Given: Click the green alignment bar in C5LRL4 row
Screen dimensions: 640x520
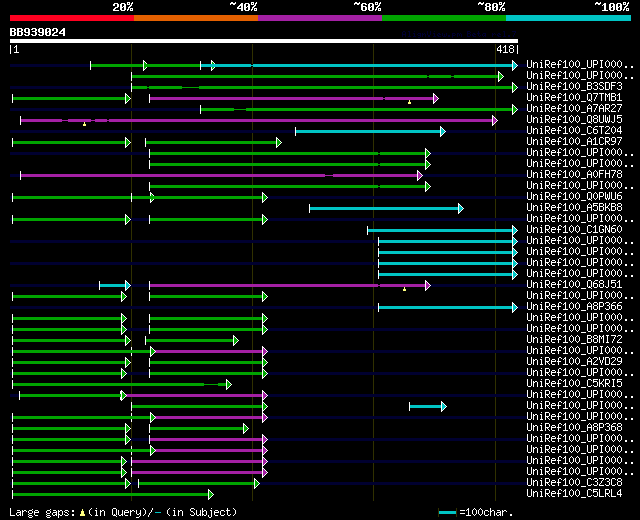Looking at the screenshot, I should 113,495.
